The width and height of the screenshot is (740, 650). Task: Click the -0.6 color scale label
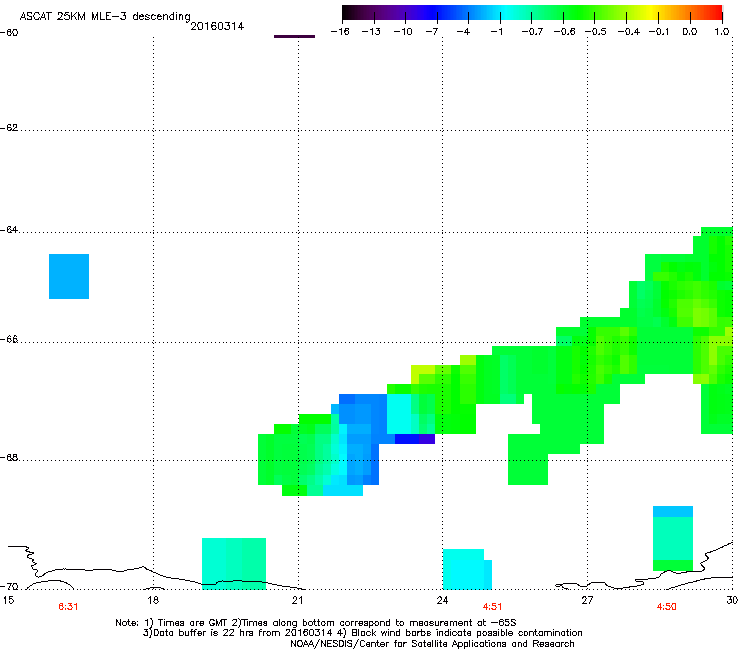(x=564, y=32)
